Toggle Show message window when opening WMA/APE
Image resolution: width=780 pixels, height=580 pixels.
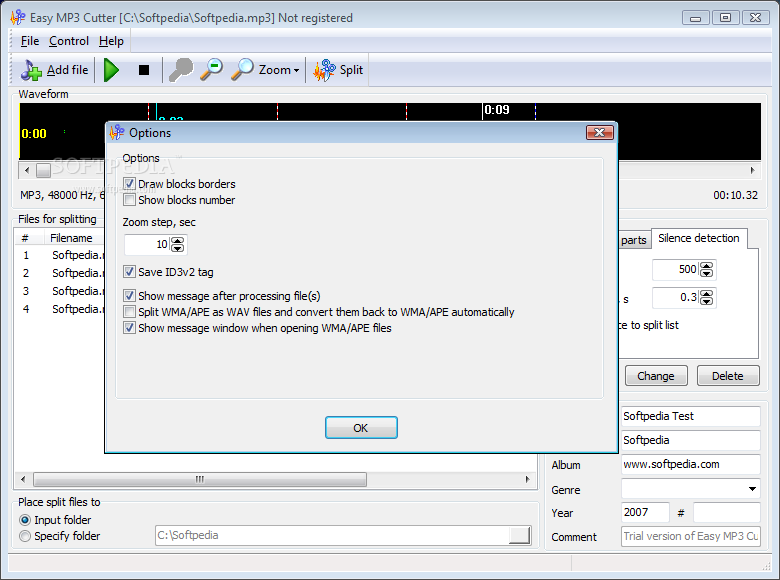129,328
